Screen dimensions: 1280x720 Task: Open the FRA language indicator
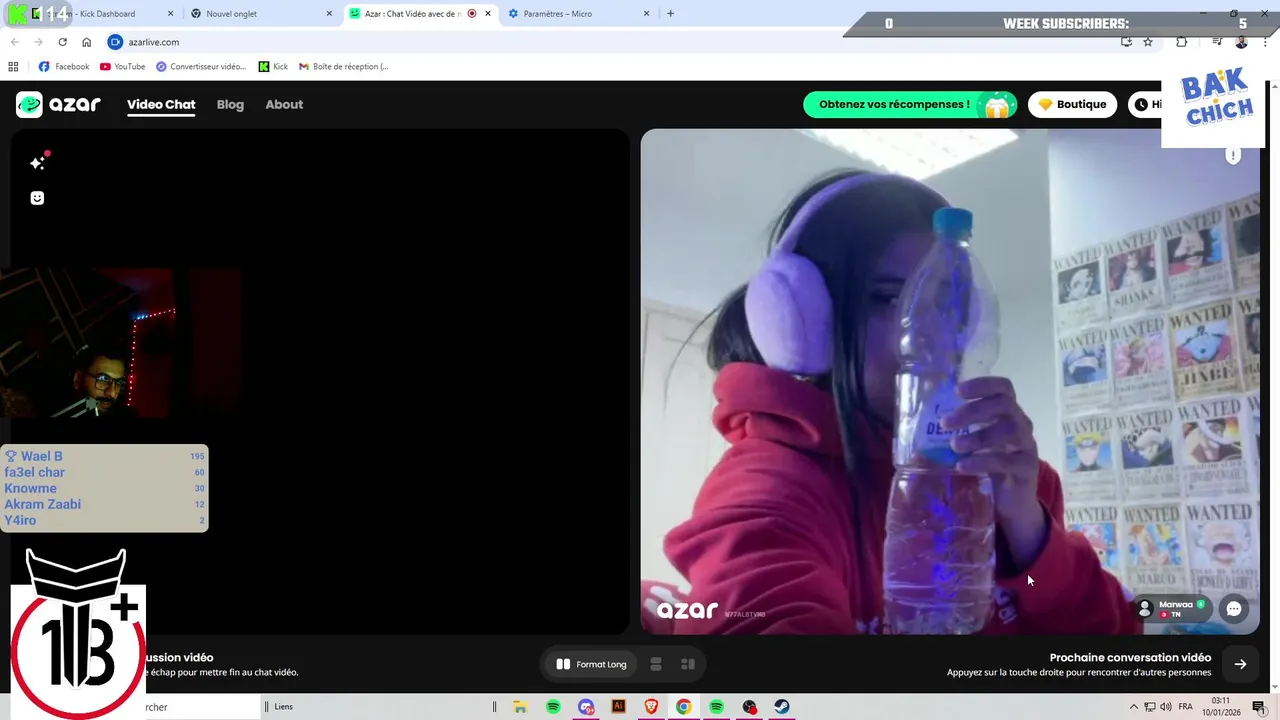pyautogui.click(x=1186, y=707)
